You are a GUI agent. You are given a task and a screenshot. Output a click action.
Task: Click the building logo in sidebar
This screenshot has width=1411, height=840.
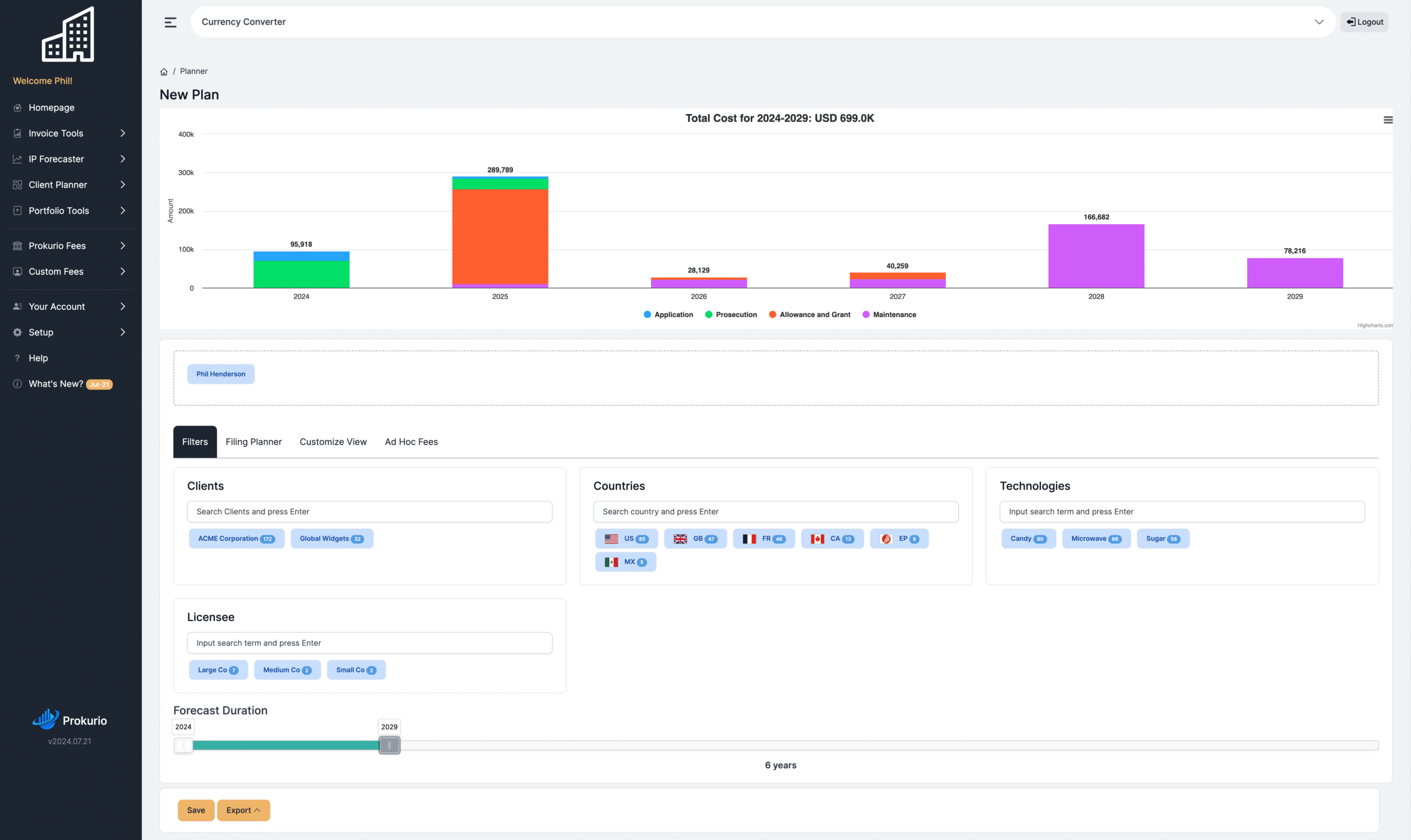click(68, 34)
